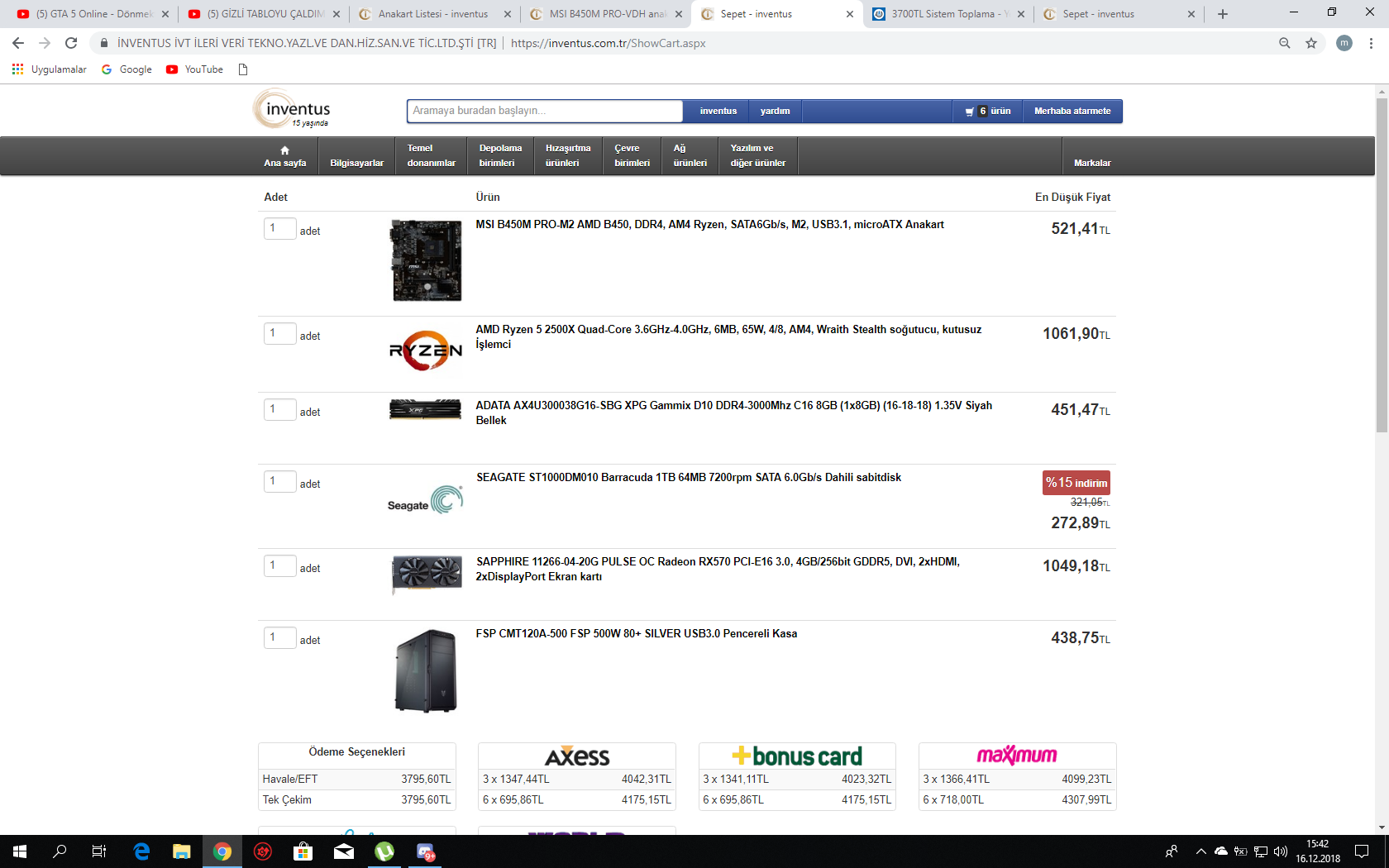Bookmark this page with the star icon
This screenshot has height=868, width=1389.
coord(1311,43)
